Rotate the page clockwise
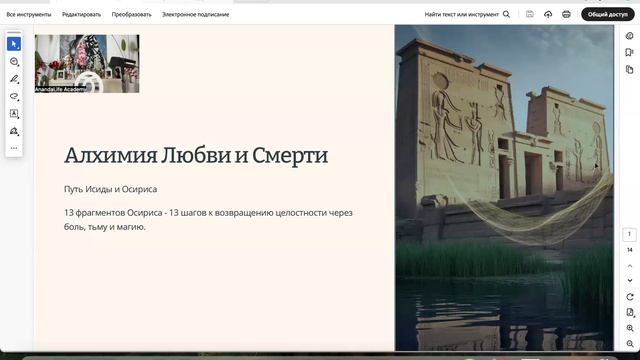 [630, 297]
